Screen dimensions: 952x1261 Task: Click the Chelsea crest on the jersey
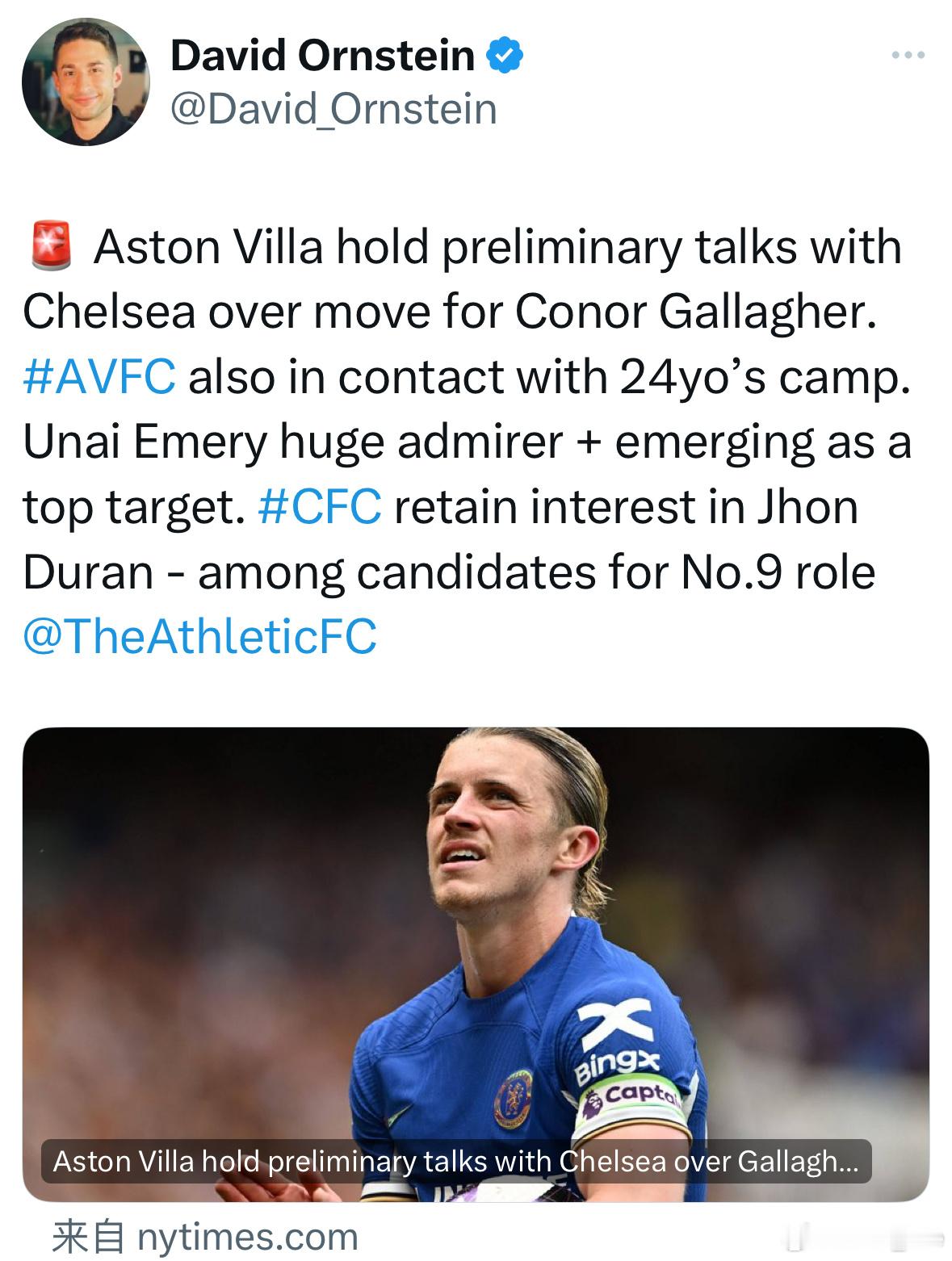click(514, 1100)
